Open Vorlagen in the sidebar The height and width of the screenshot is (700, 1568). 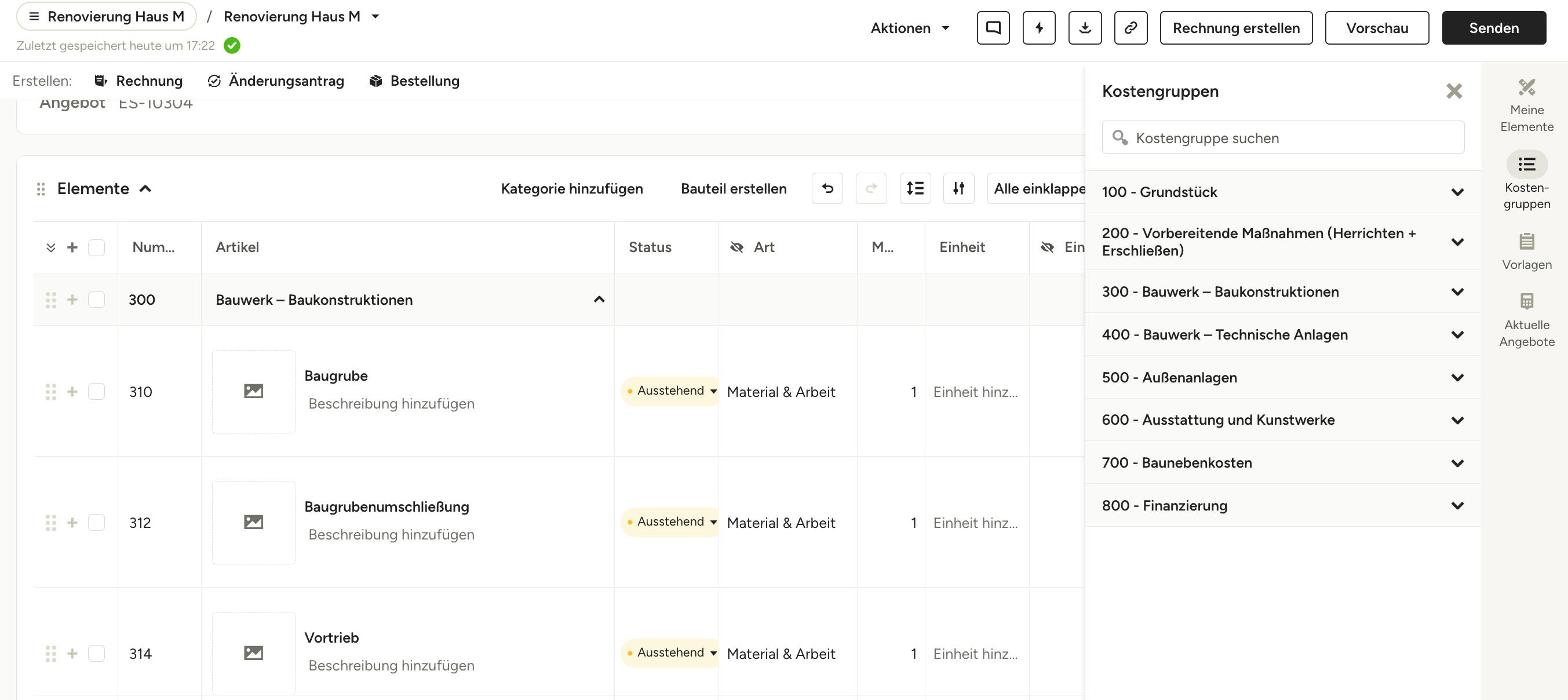pyautogui.click(x=1527, y=251)
